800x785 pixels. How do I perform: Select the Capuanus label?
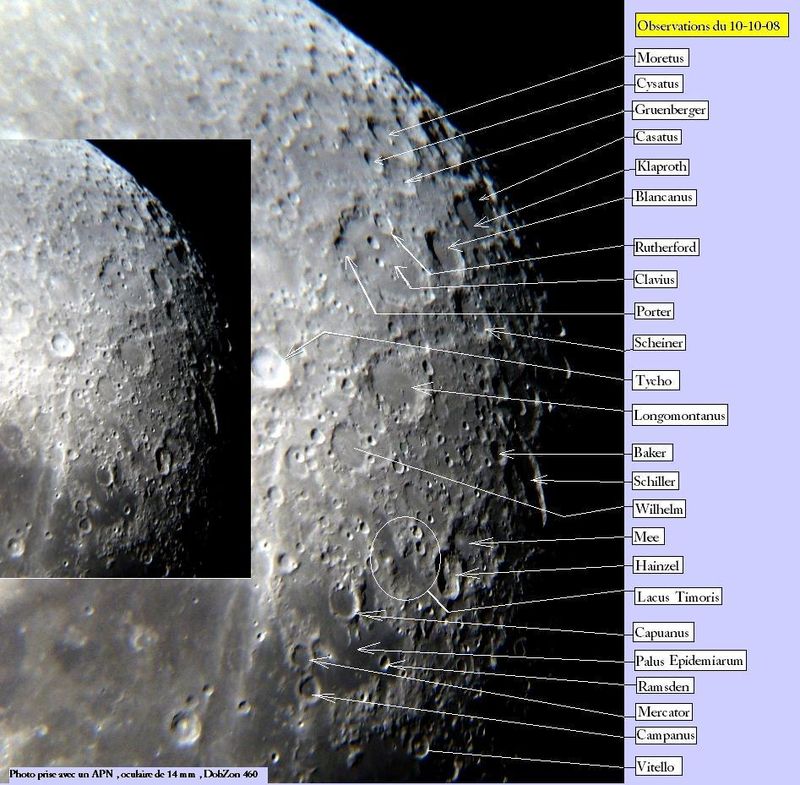point(663,632)
